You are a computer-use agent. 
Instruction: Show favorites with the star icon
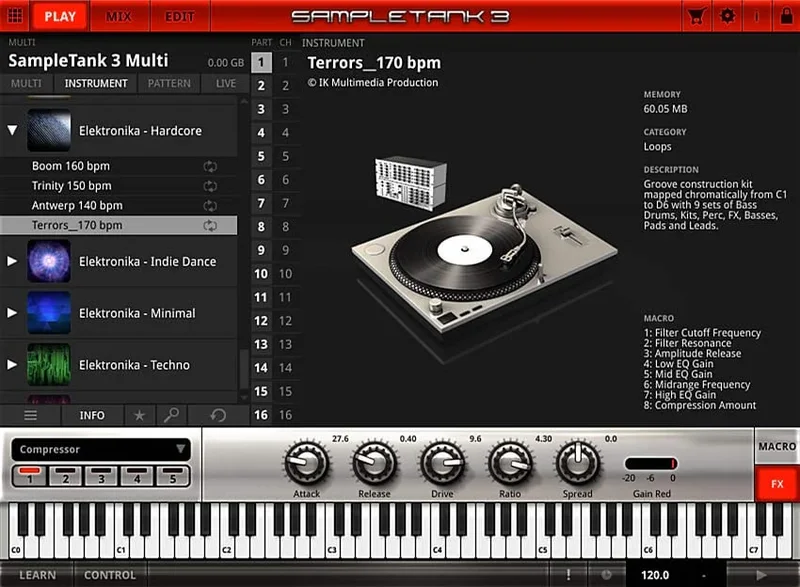point(139,416)
